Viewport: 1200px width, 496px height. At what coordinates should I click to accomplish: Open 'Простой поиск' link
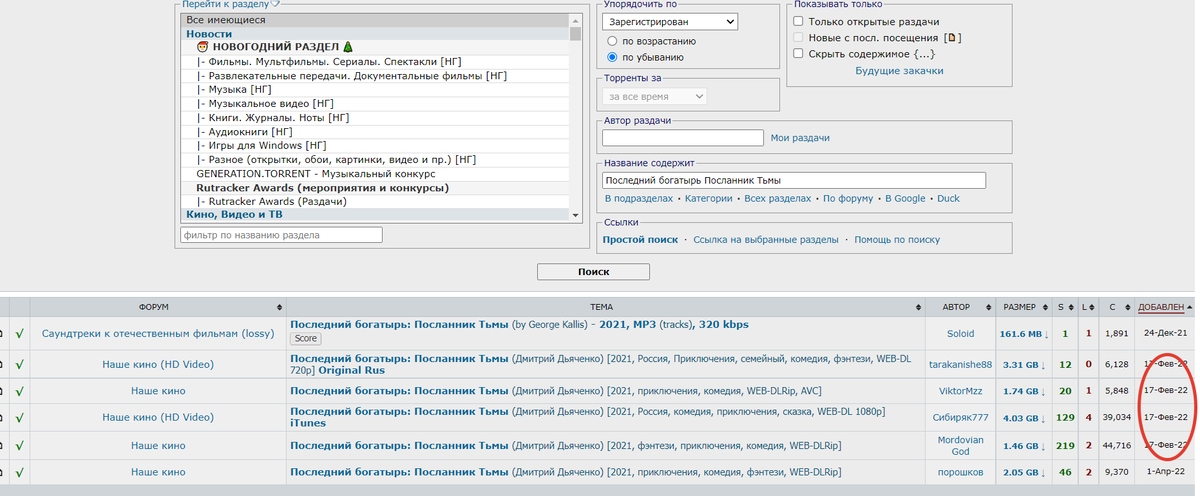(640, 240)
